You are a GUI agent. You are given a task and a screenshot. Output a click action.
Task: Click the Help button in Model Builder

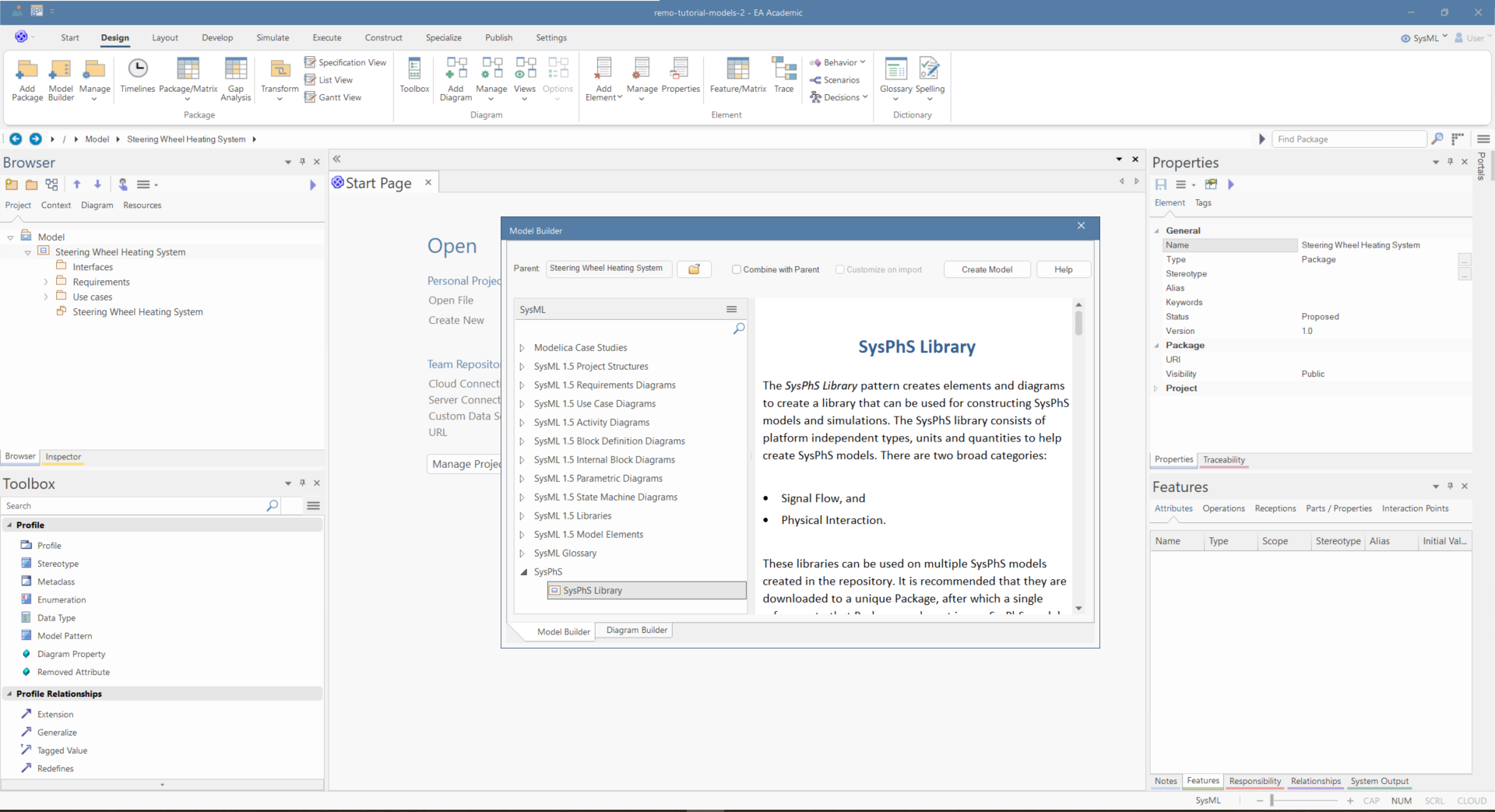(1063, 269)
